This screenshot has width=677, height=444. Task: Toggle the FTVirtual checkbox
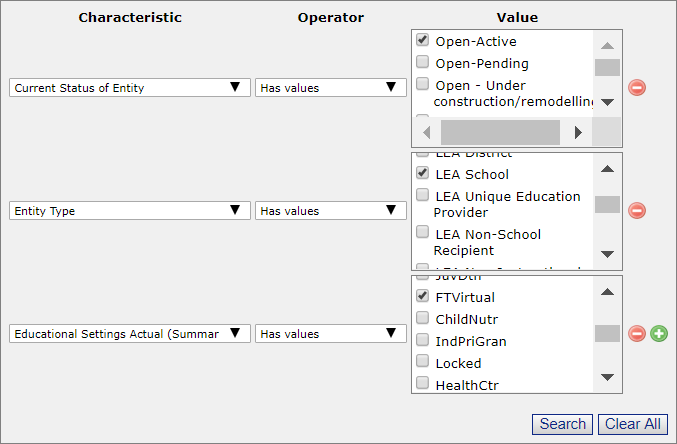tap(423, 297)
